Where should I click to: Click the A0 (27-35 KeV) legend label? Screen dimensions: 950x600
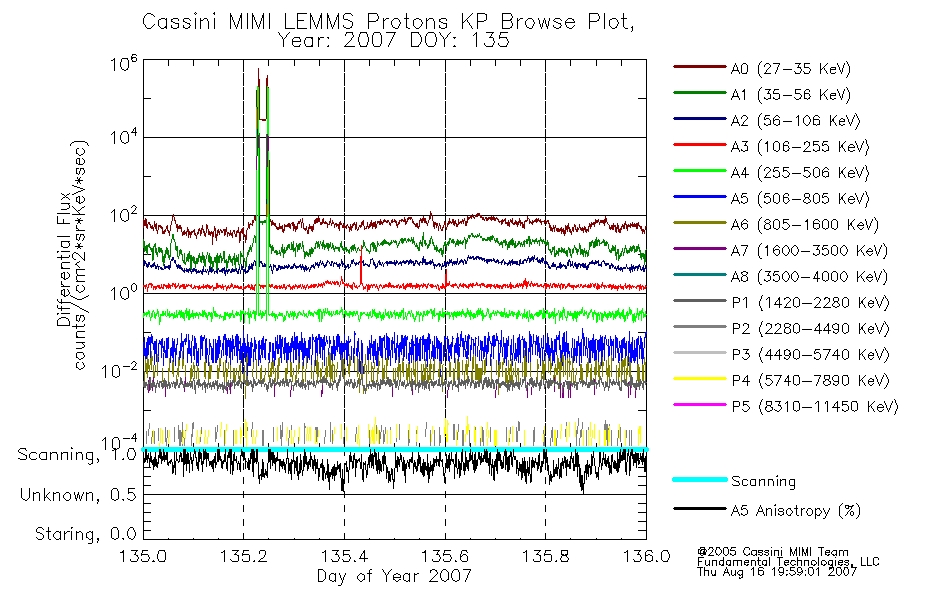pos(790,69)
